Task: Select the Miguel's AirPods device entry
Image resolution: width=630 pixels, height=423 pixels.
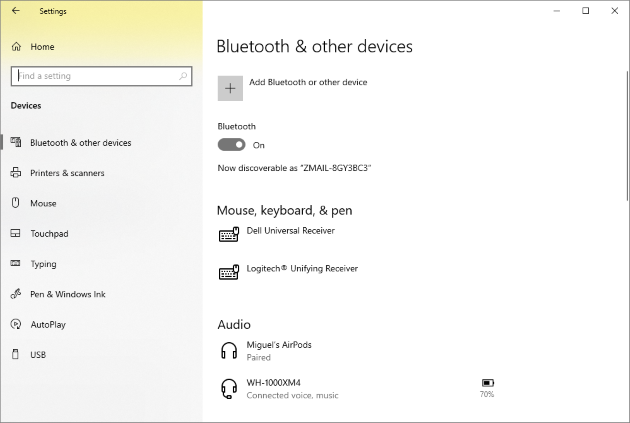Action: coord(279,345)
